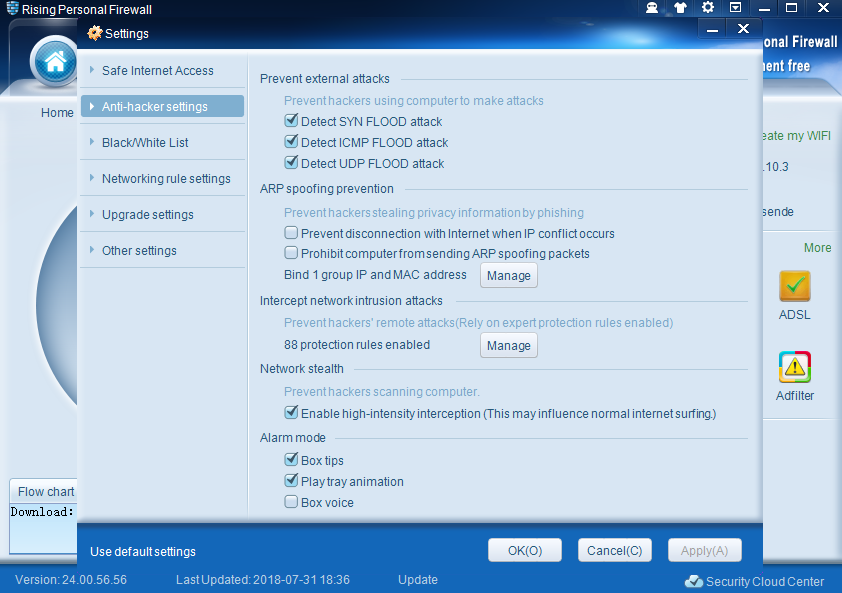This screenshot has height=593, width=842.
Task: Click Manage for IP and MAC binding
Action: [x=509, y=276]
